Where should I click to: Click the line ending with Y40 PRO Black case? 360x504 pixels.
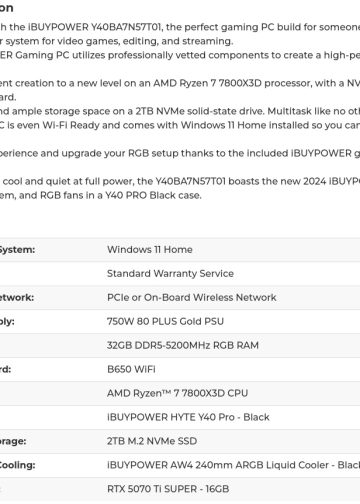click(101, 195)
